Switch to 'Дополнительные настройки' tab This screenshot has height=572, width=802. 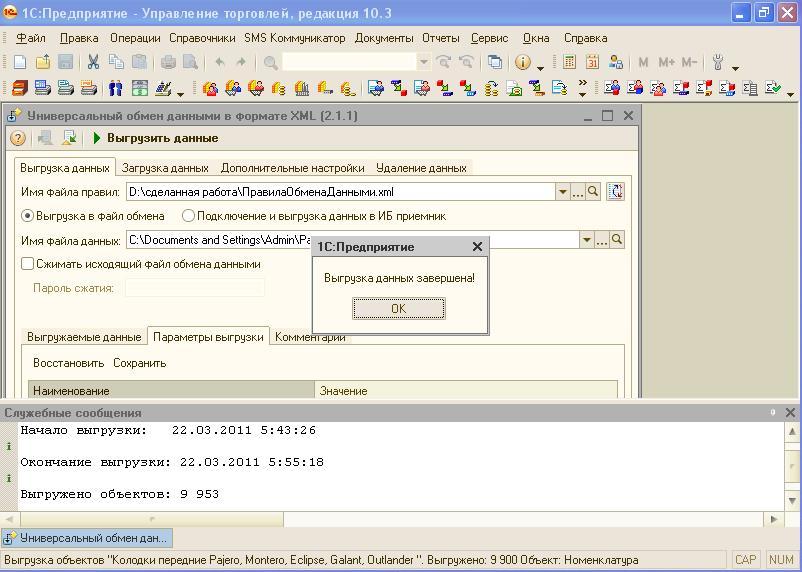293,168
